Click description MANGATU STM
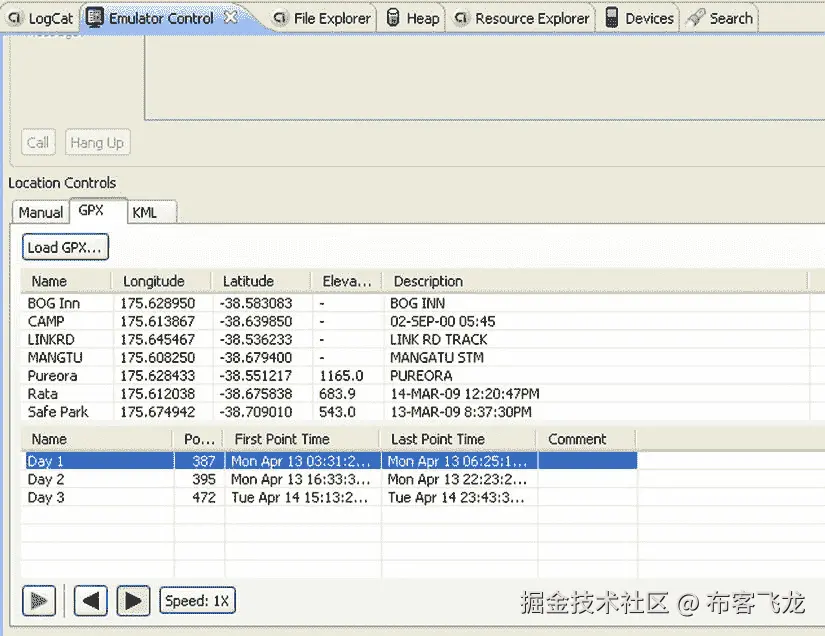 pyautogui.click(x=437, y=358)
